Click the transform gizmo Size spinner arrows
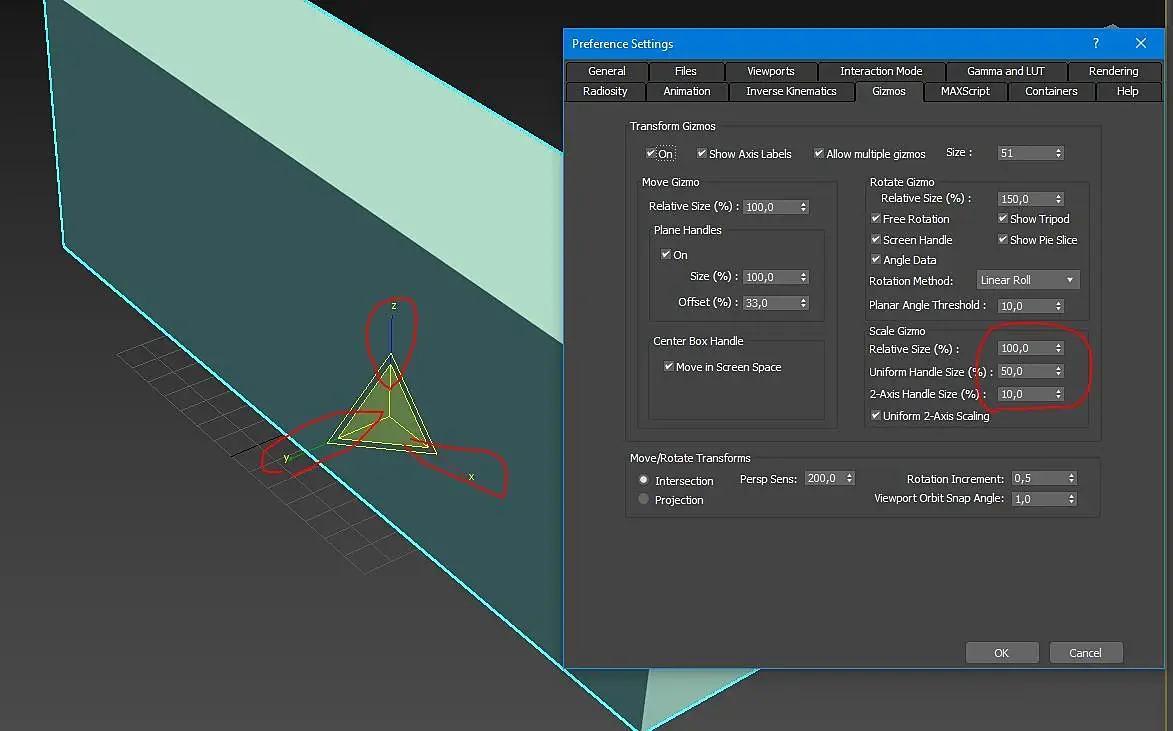Image resolution: width=1173 pixels, height=731 pixels. point(1058,153)
